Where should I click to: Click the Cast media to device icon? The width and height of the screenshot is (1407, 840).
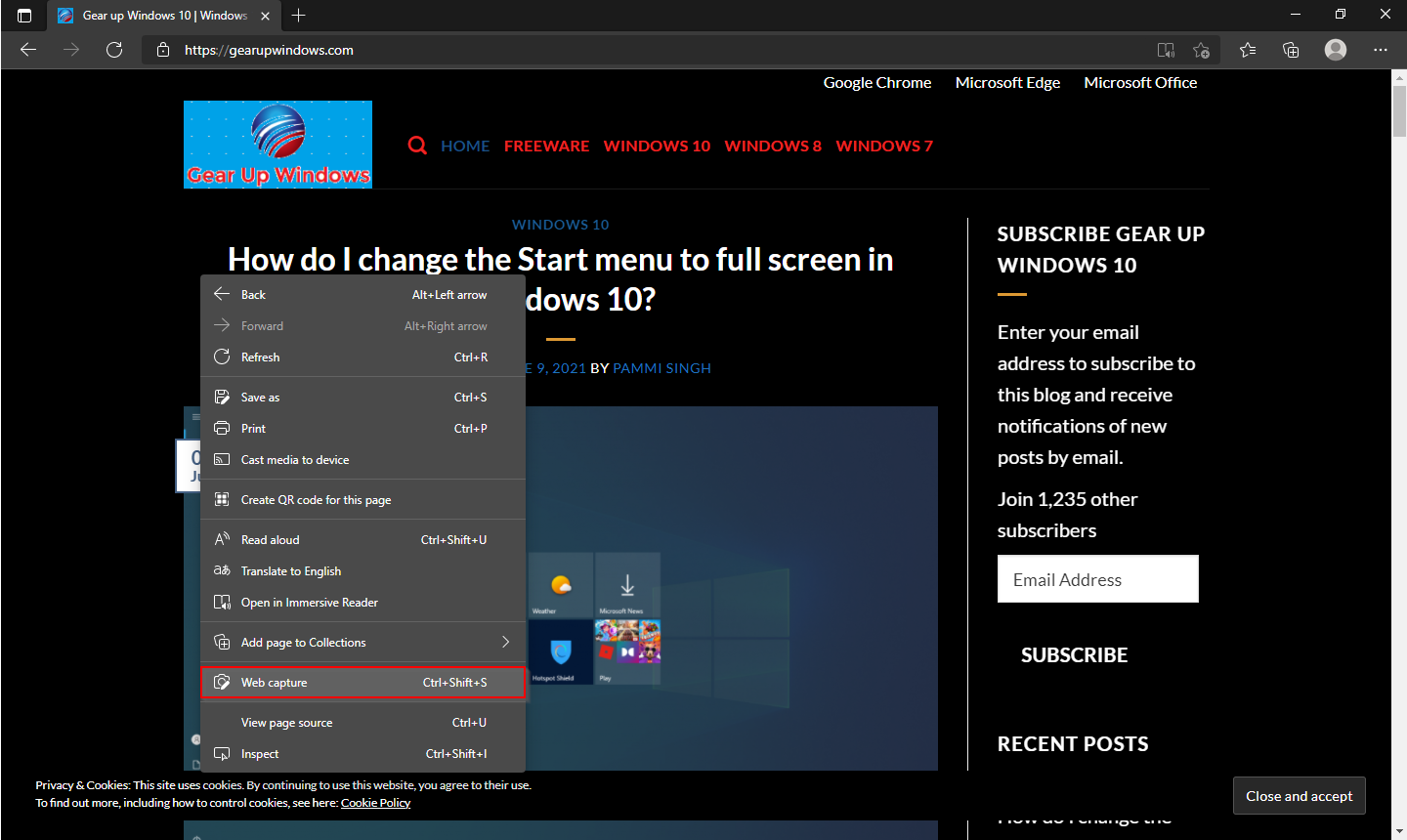tap(222, 460)
